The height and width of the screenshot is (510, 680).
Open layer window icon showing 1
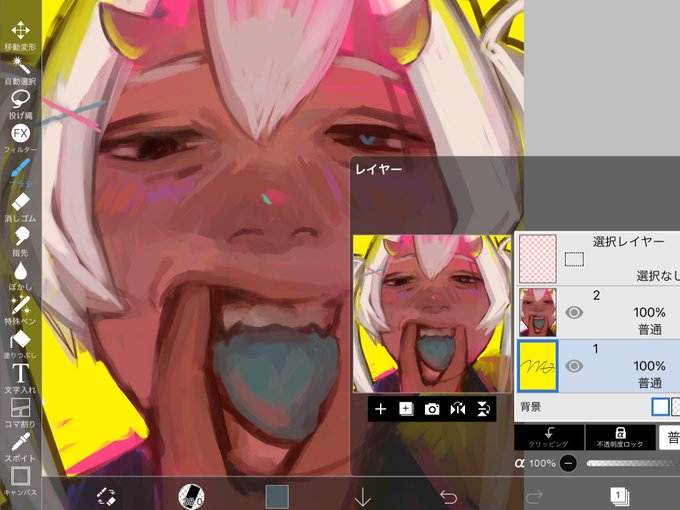[619, 497]
